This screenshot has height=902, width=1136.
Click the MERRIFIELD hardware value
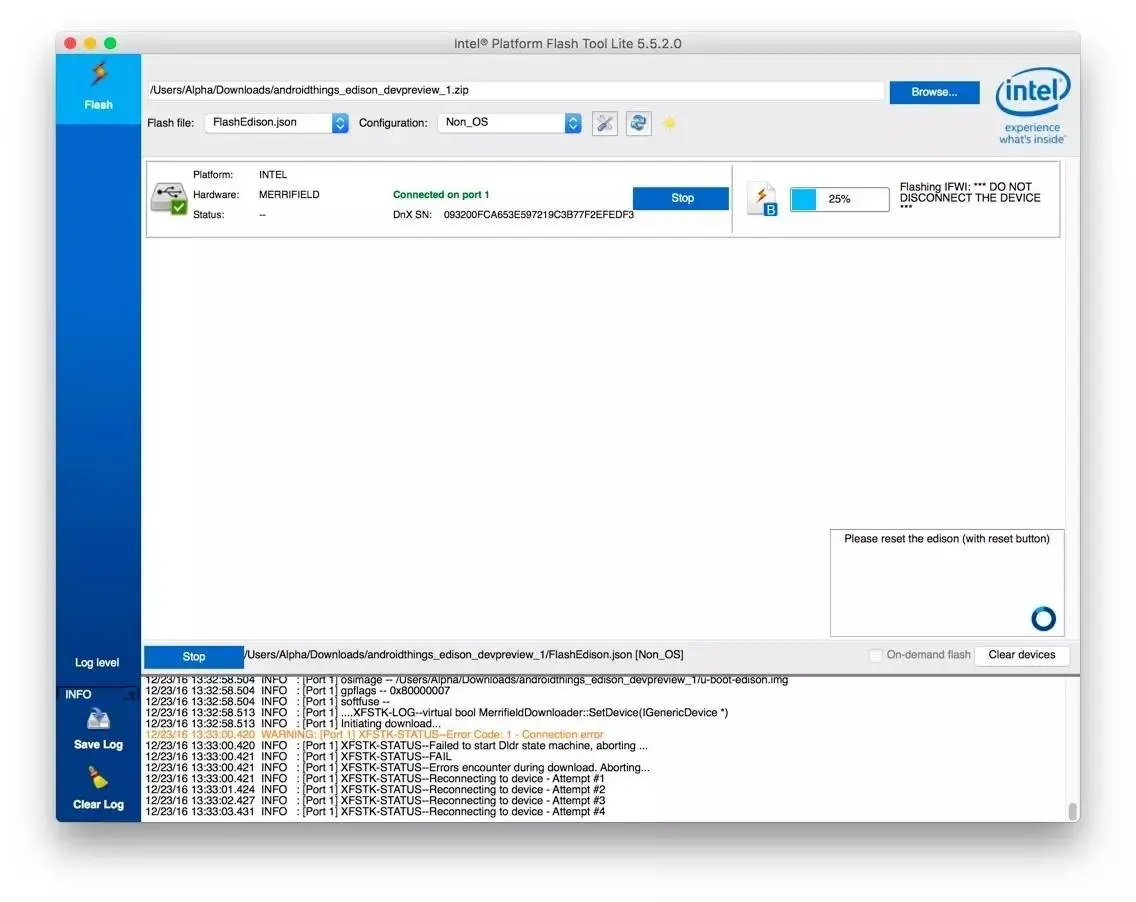pyautogui.click(x=289, y=195)
